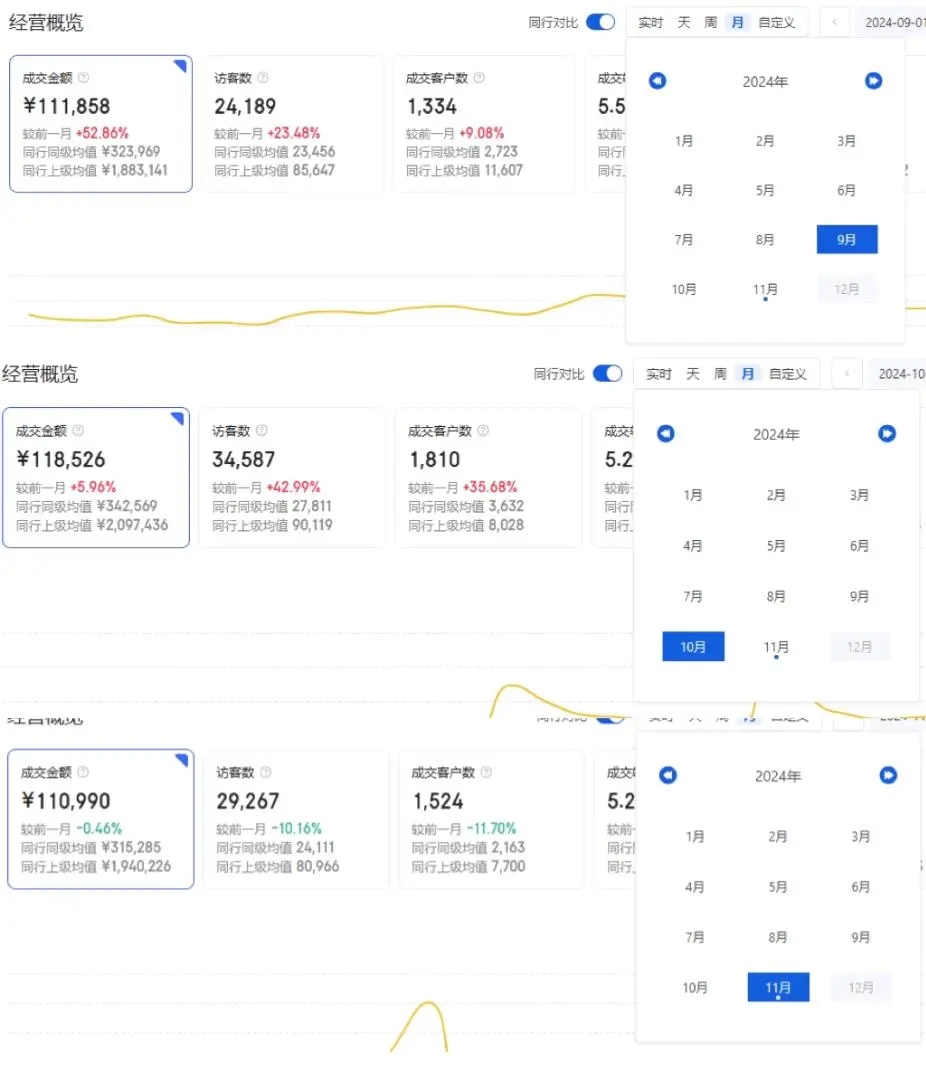Pick 5月 in calendar with 10月 highlighted
The image size is (926, 1080).
pyautogui.click(x=776, y=546)
